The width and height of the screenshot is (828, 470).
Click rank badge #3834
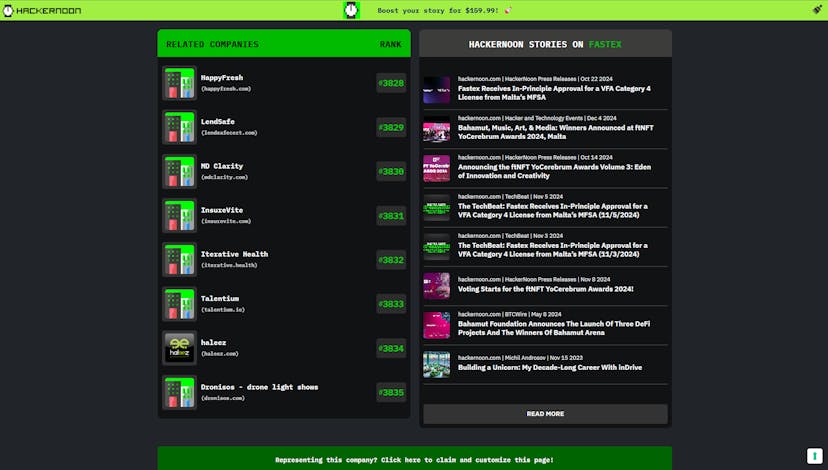tap(391, 348)
